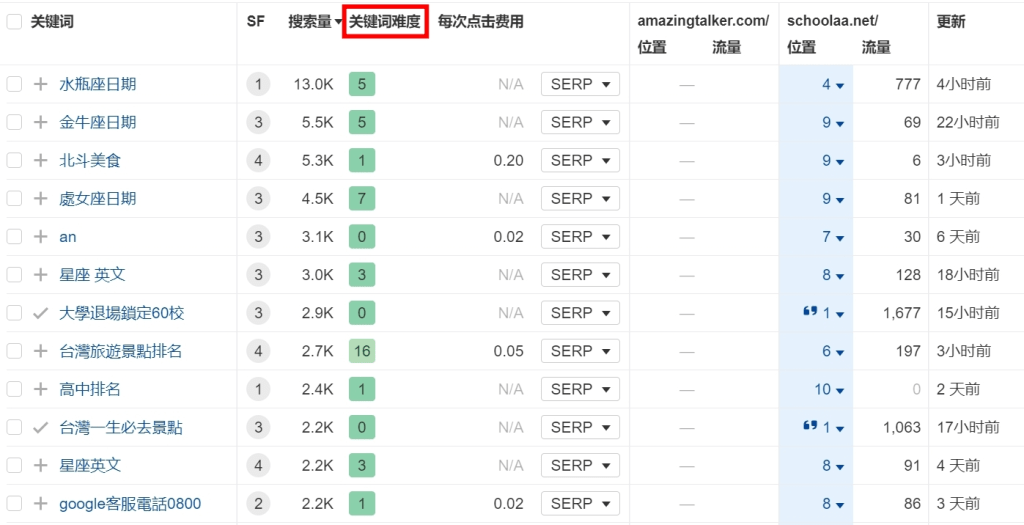Open SERP dropdown for 北斗美食
The height and width of the screenshot is (525, 1024).
580,161
